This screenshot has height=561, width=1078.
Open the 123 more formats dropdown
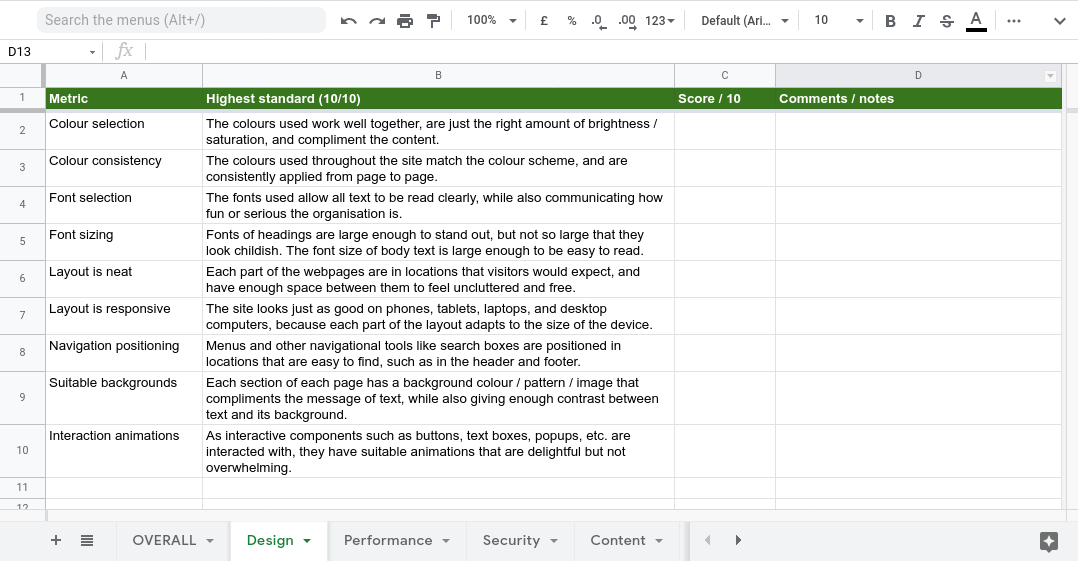(660, 21)
